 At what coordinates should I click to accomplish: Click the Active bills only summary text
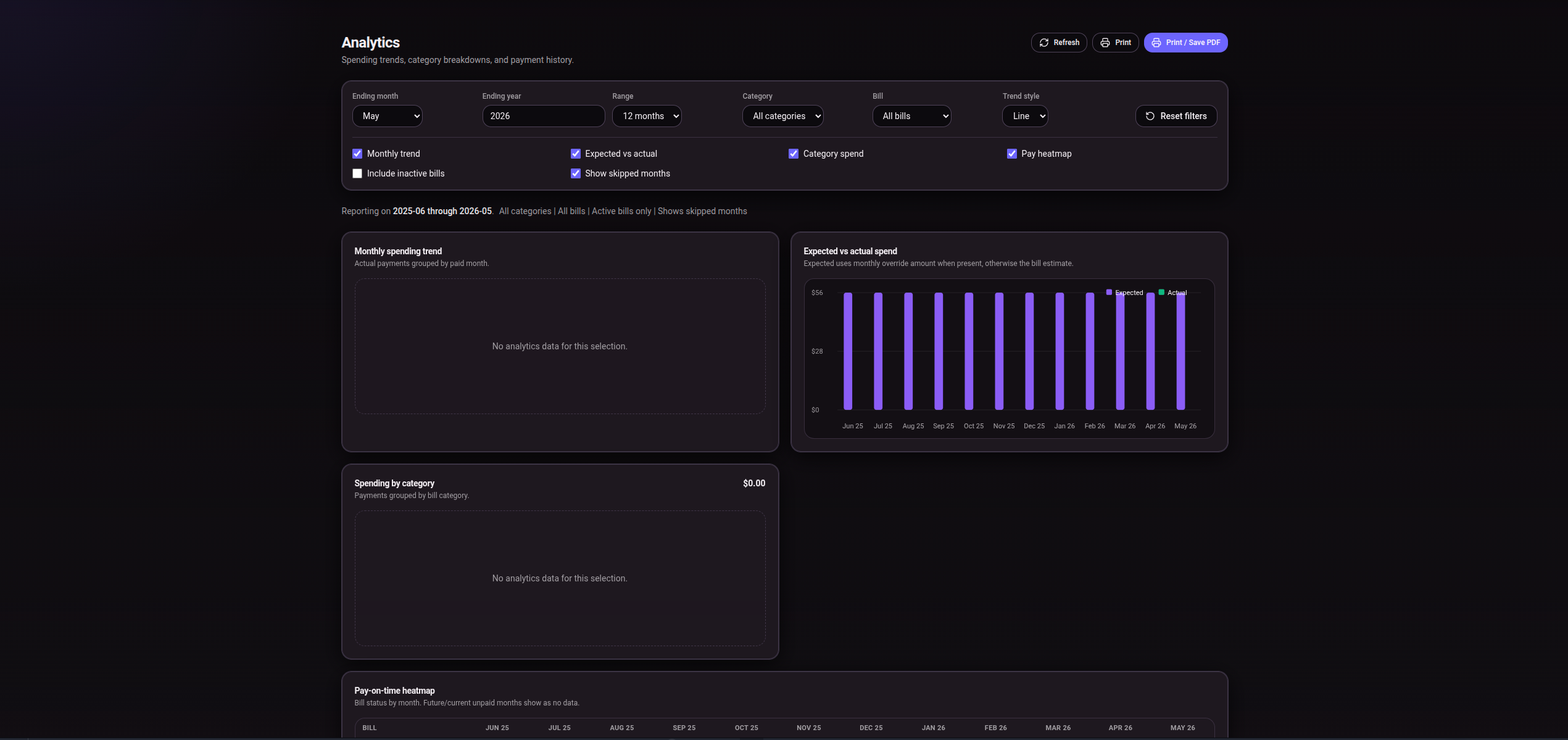point(621,211)
